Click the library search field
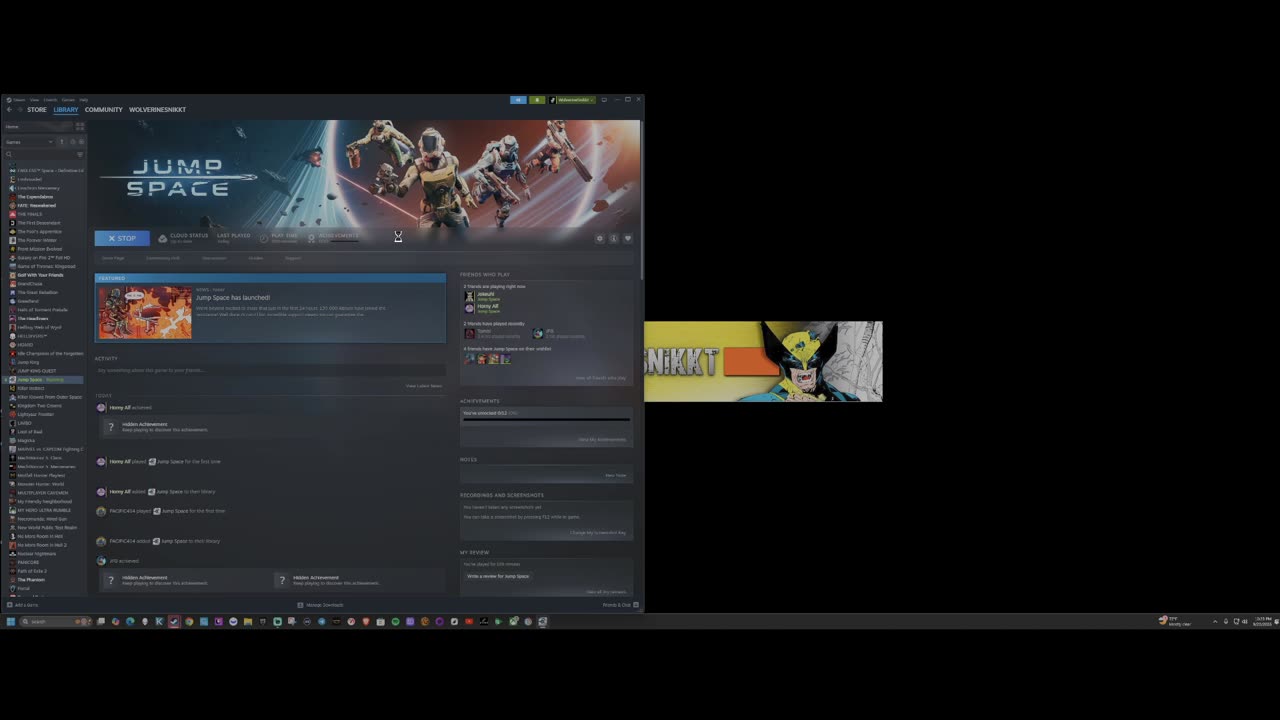The width and height of the screenshot is (1280, 720). [x=40, y=154]
